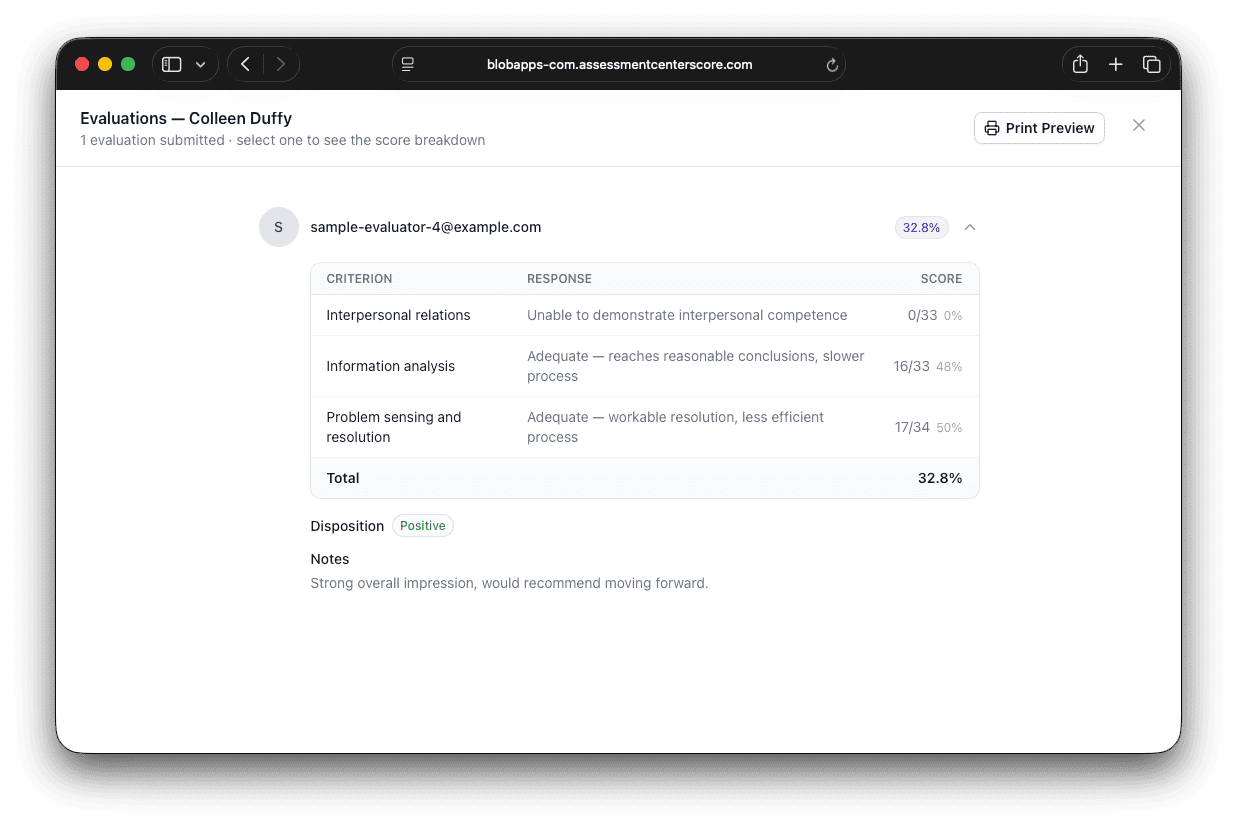Open the sidebar options dropdown arrow
1237x827 pixels.
(200, 64)
